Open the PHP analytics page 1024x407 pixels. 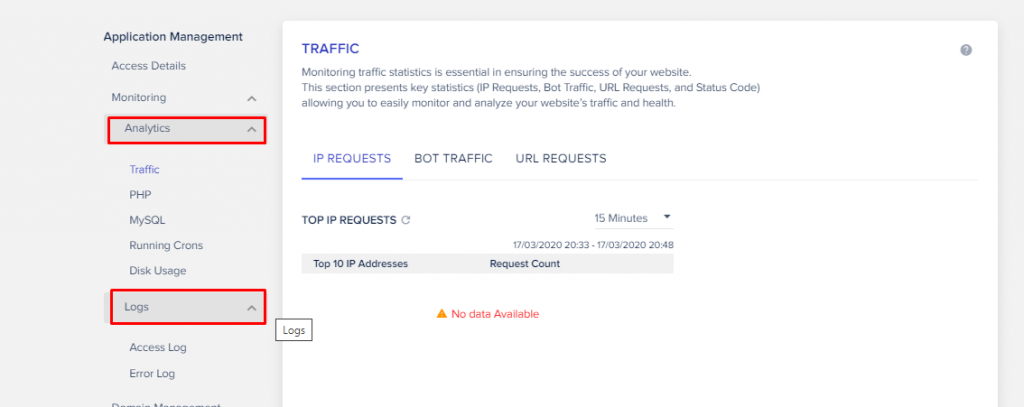tap(140, 195)
